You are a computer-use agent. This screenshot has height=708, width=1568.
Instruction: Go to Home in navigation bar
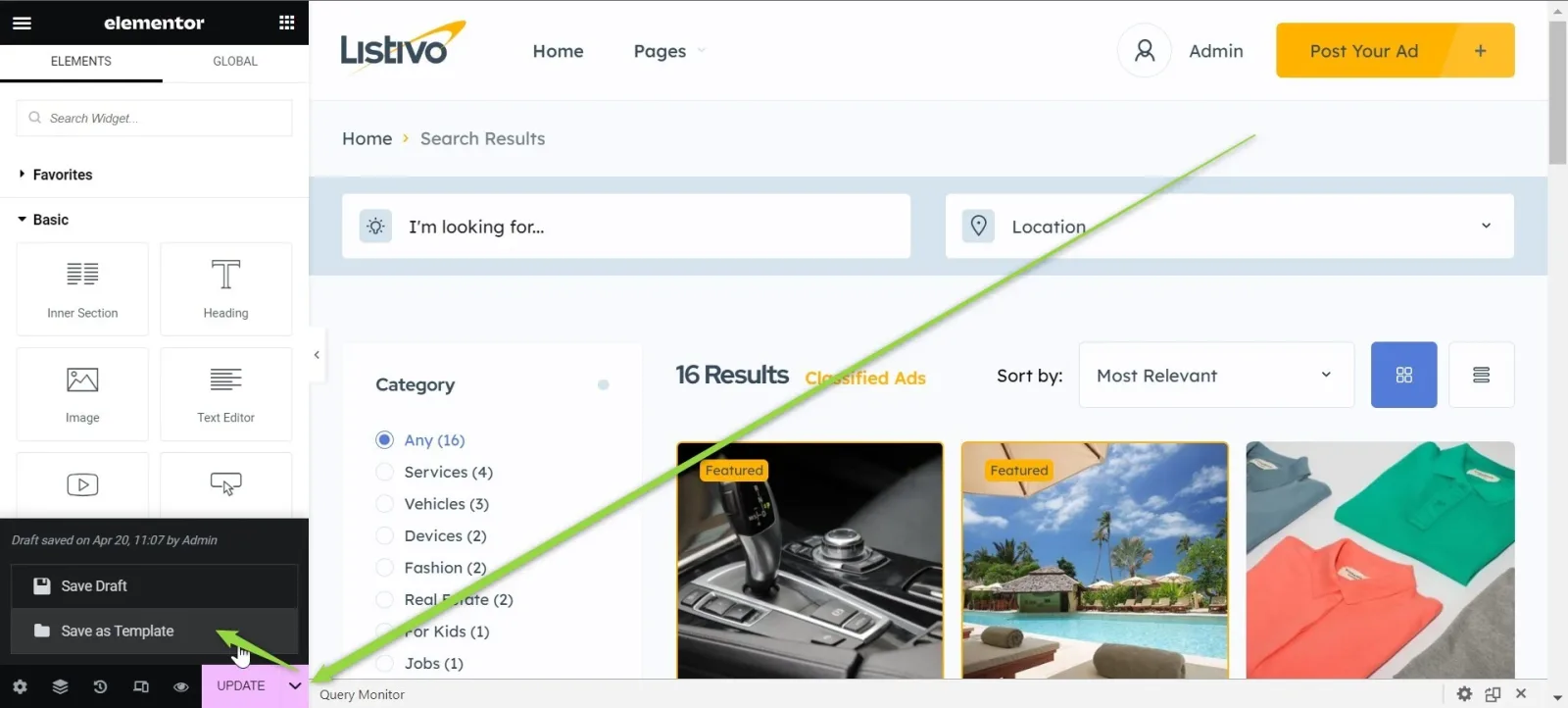pos(558,51)
